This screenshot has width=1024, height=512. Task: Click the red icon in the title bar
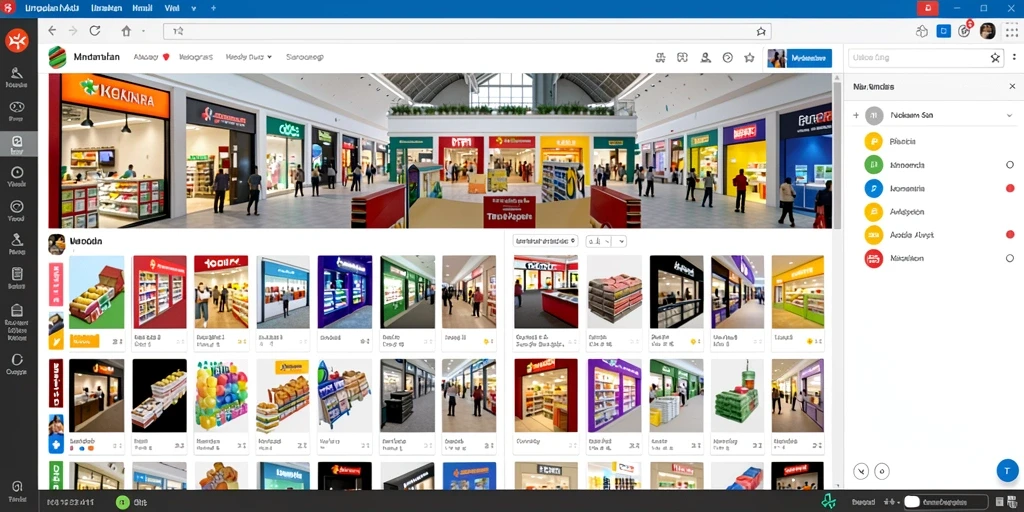tap(927, 8)
